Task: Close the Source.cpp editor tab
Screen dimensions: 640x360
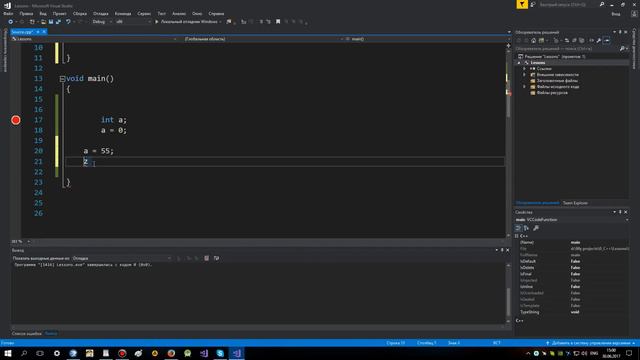Action: coord(44,32)
